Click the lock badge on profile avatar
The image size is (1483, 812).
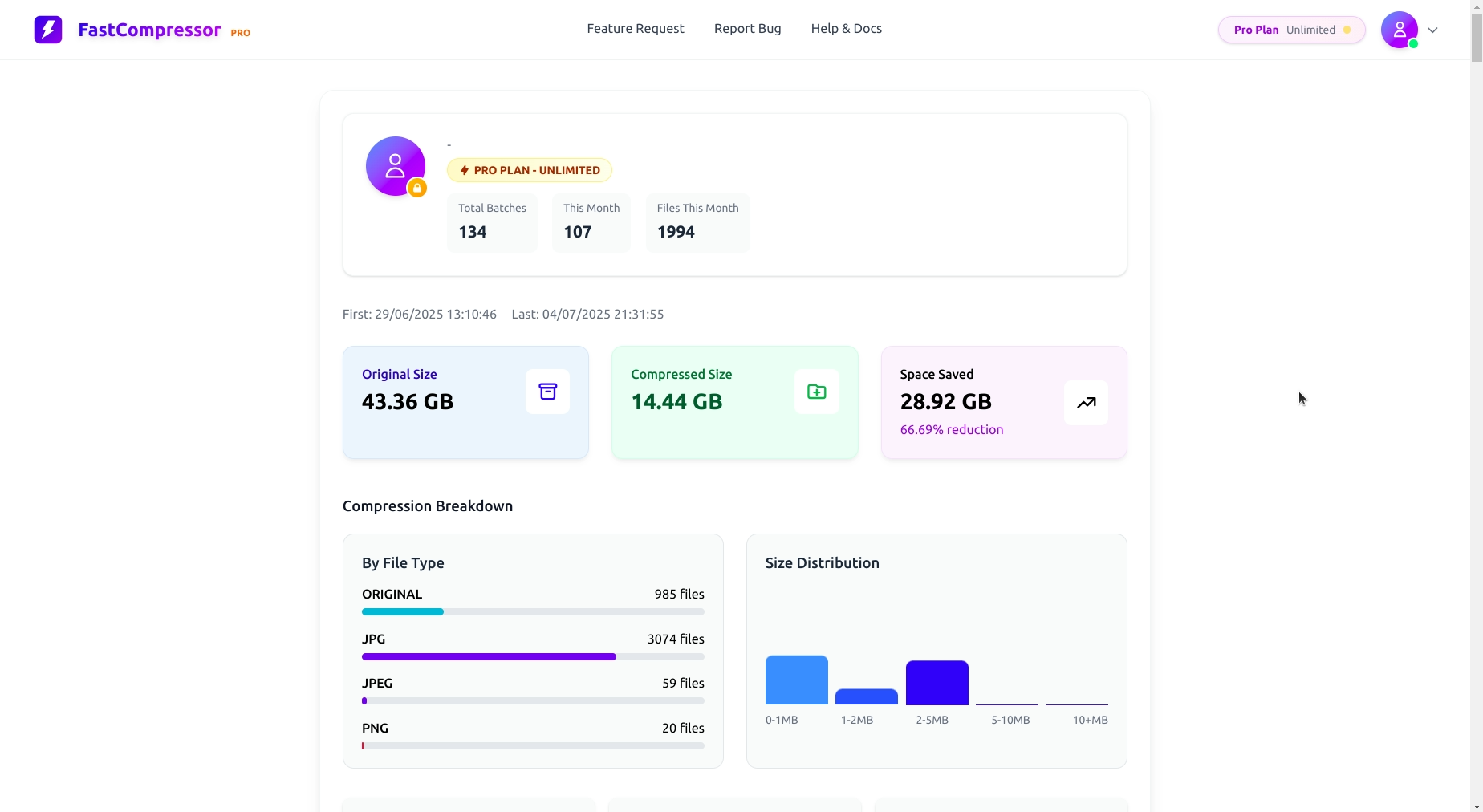[x=416, y=189]
